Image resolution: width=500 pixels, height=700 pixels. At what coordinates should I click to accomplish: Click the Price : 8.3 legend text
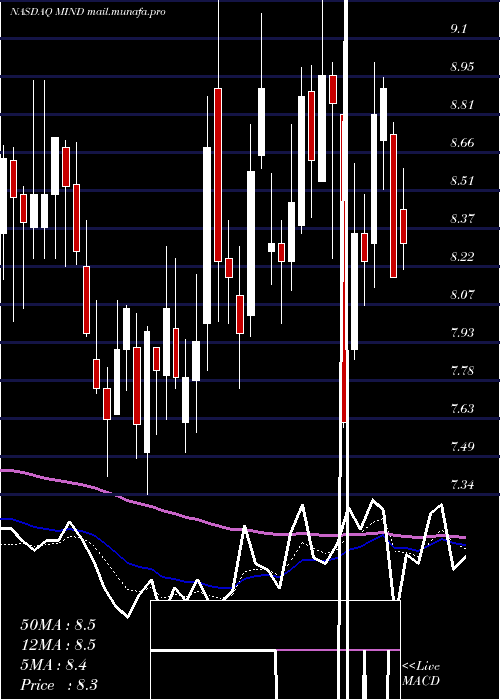[x=59, y=685]
